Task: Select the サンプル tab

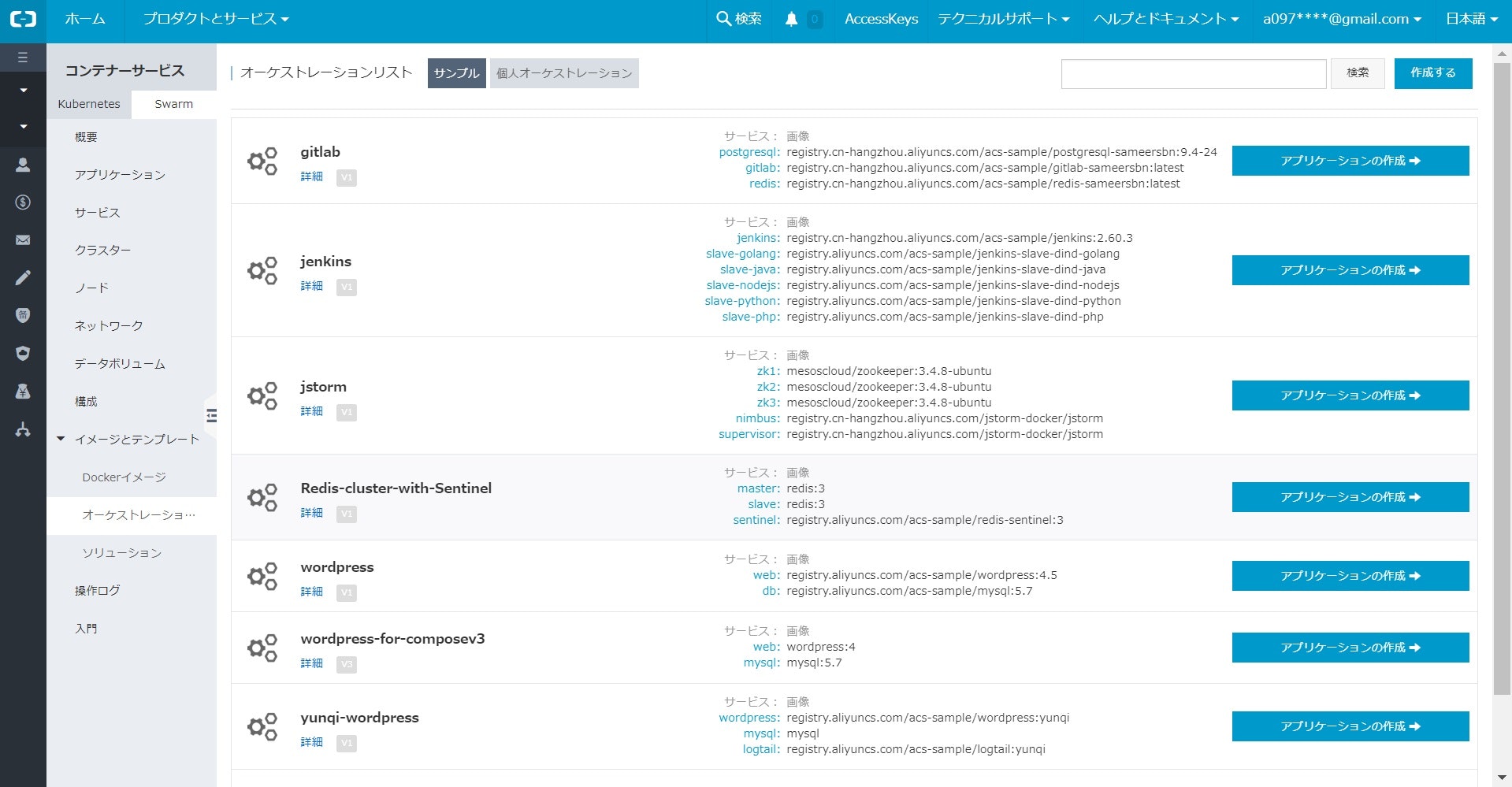Action: 457,73
